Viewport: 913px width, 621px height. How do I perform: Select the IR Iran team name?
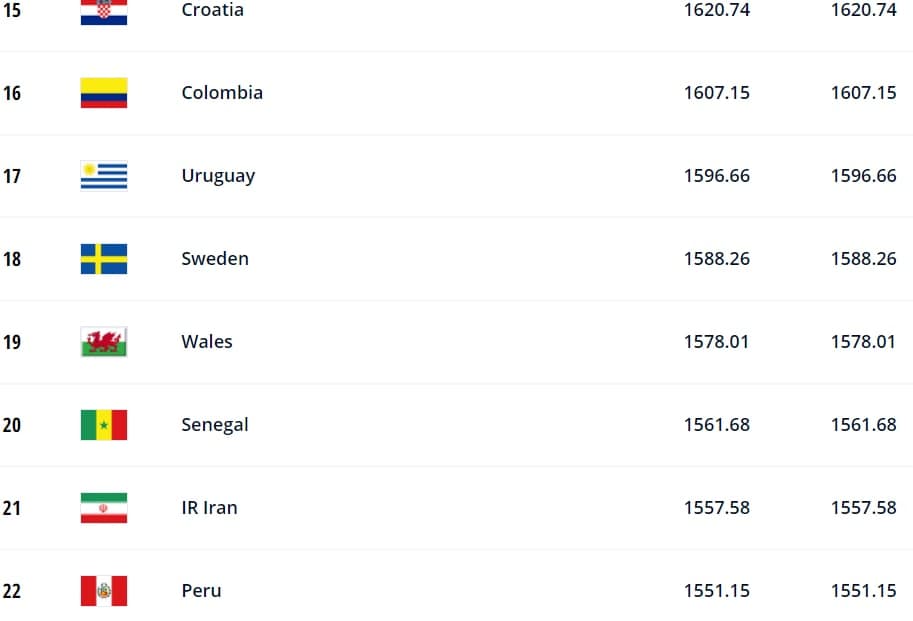pyautogui.click(x=209, y=508)
